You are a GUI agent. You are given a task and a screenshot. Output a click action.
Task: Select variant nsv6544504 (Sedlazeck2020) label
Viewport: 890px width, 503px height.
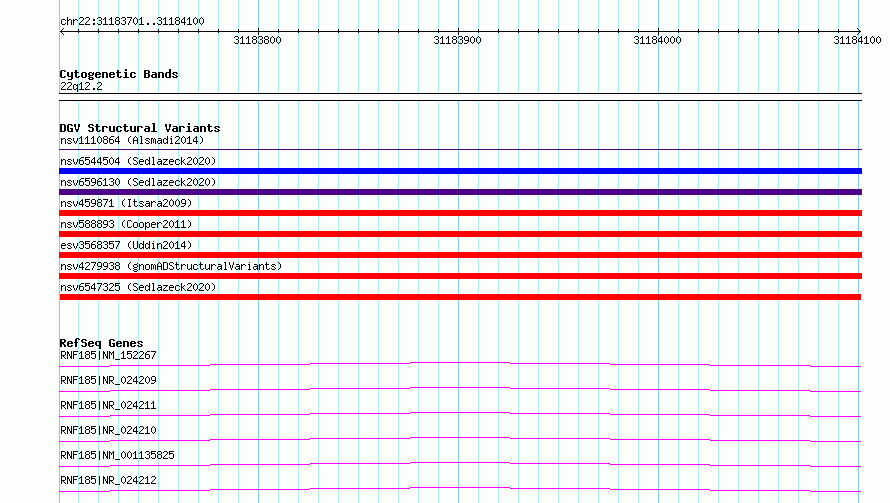coord(138,161)
